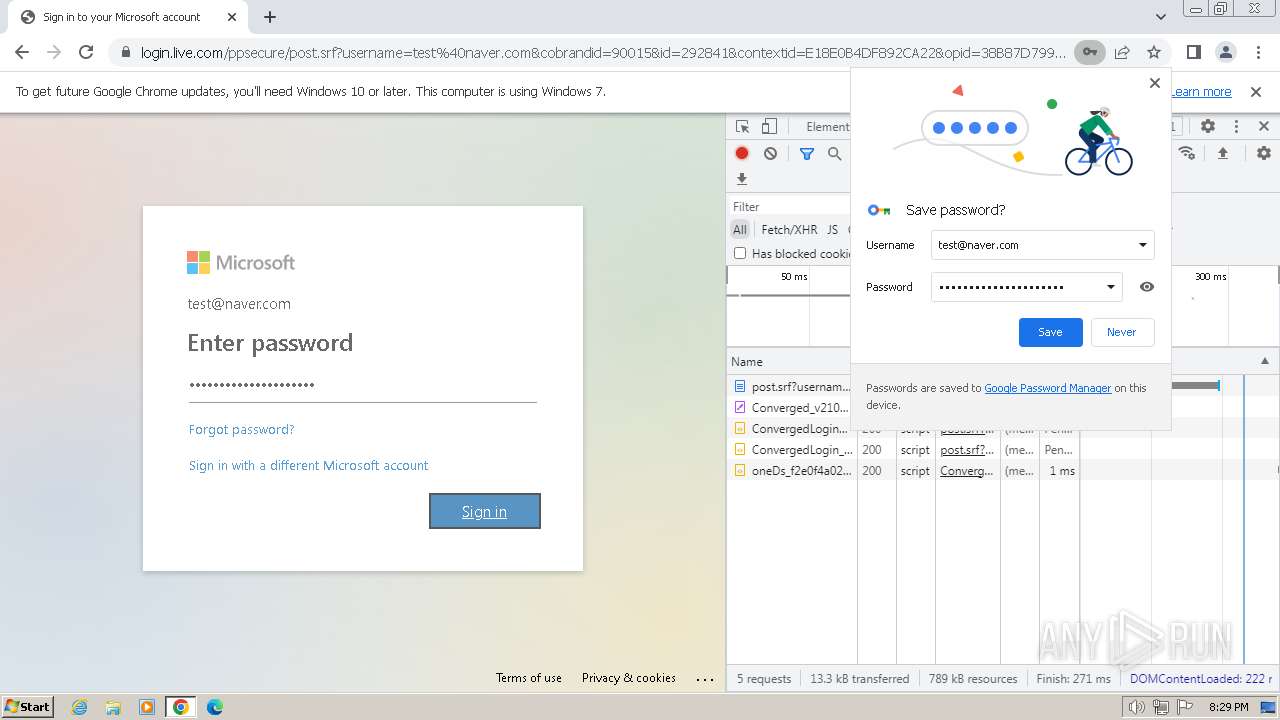Screen dimensions: 1280x720
Task: Open Chrome side panel icon
Action: (1193, 52)
